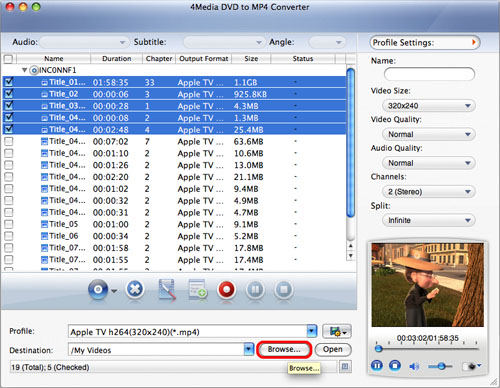Click the profile Name input field

(429, 74)
